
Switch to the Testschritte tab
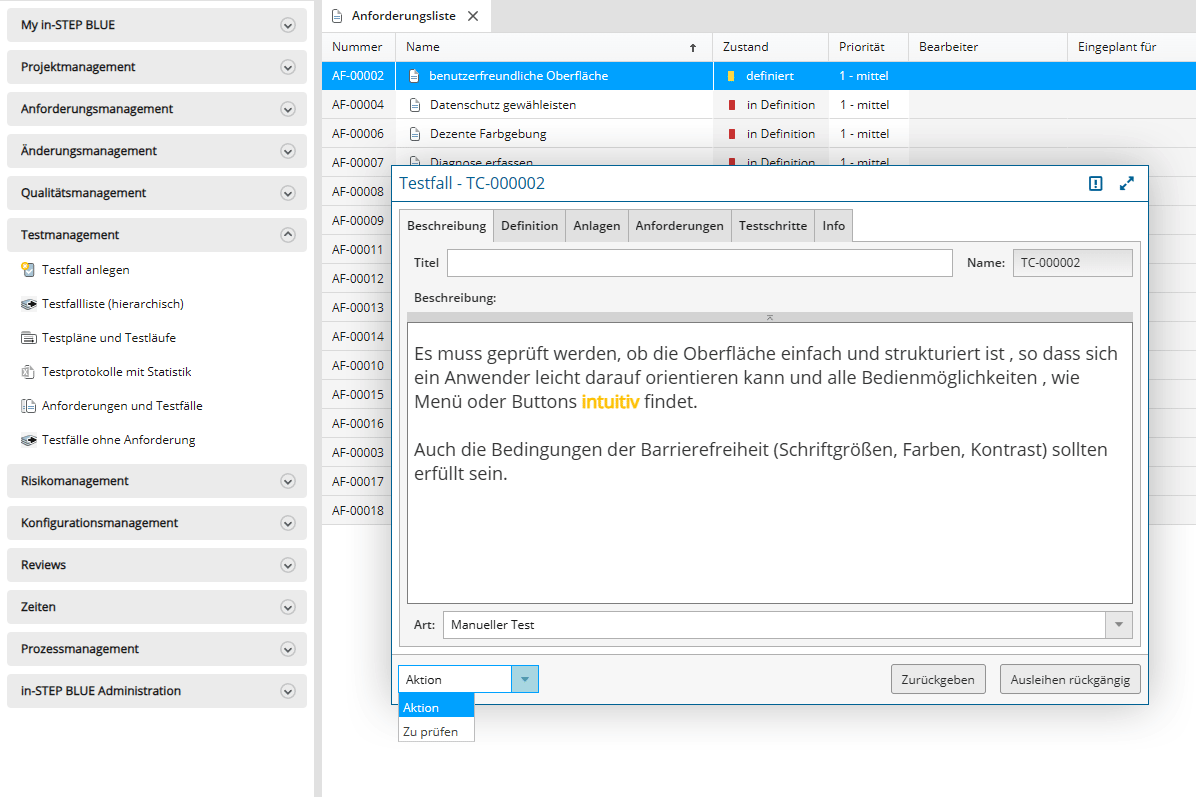click(772, 226)
